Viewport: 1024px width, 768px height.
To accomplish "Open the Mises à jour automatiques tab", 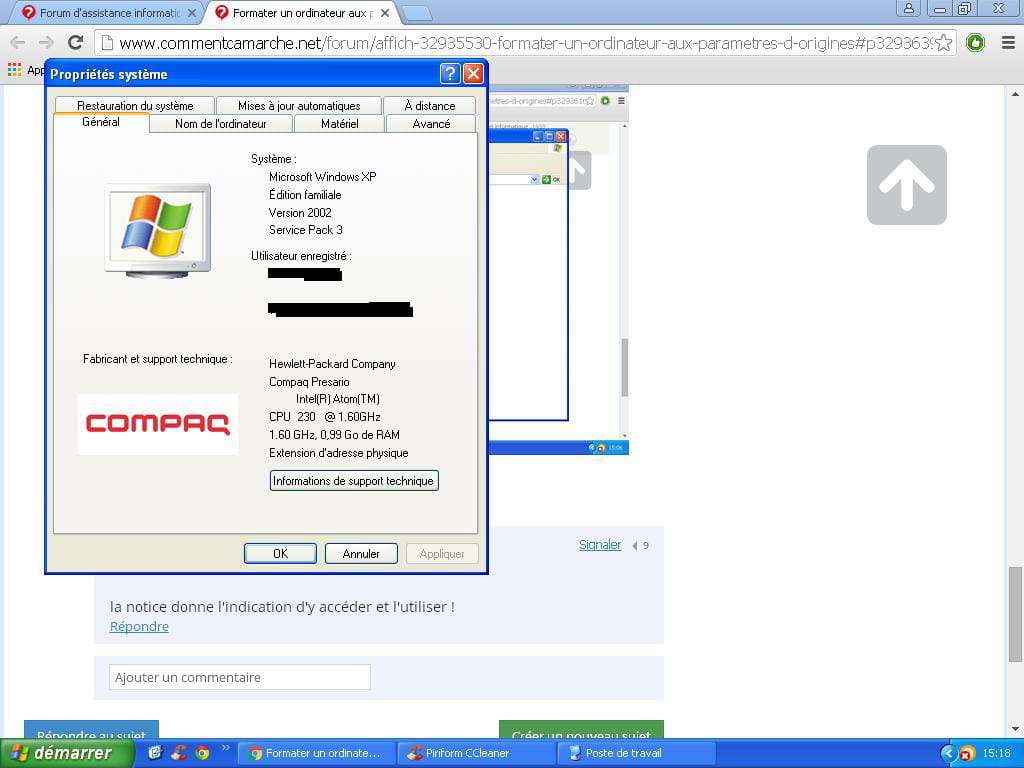I will tap(299, 105).
